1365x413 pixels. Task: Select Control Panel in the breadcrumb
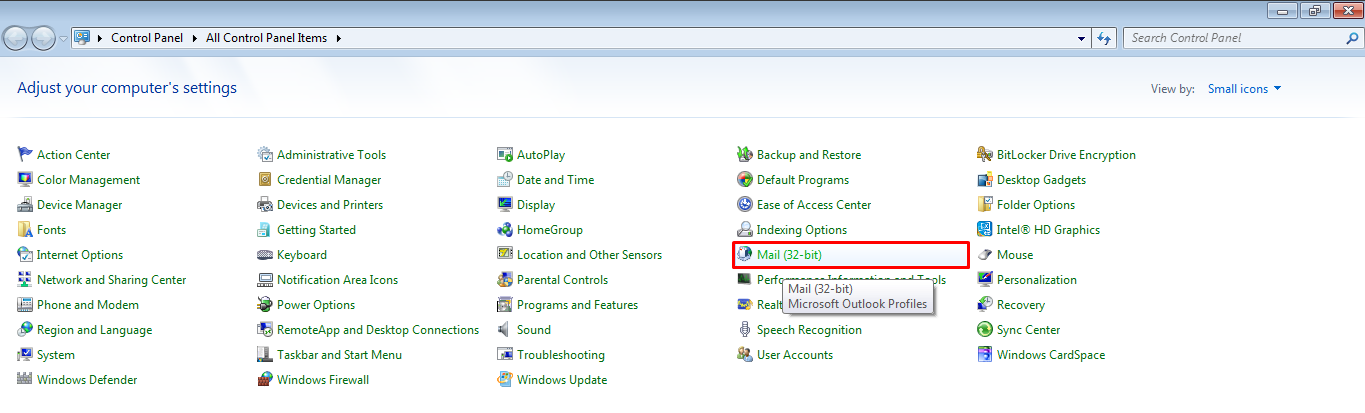point(148,38)
